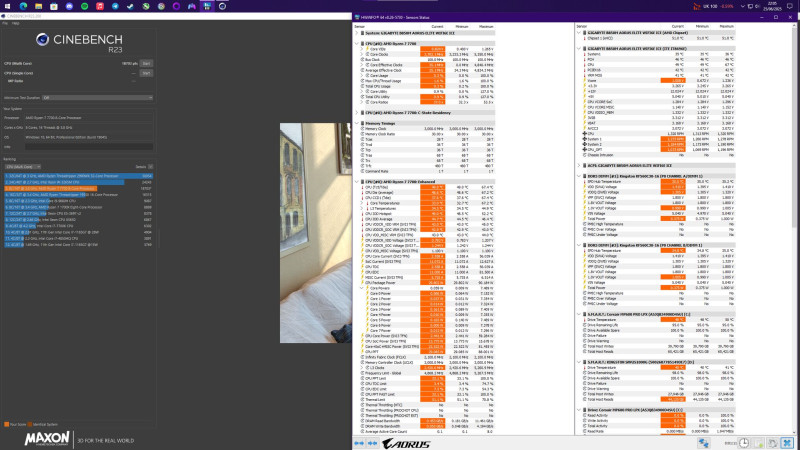Expand the Core VIDs row
The height and width of the screenshot is (450, 800).
coord(362,49)
